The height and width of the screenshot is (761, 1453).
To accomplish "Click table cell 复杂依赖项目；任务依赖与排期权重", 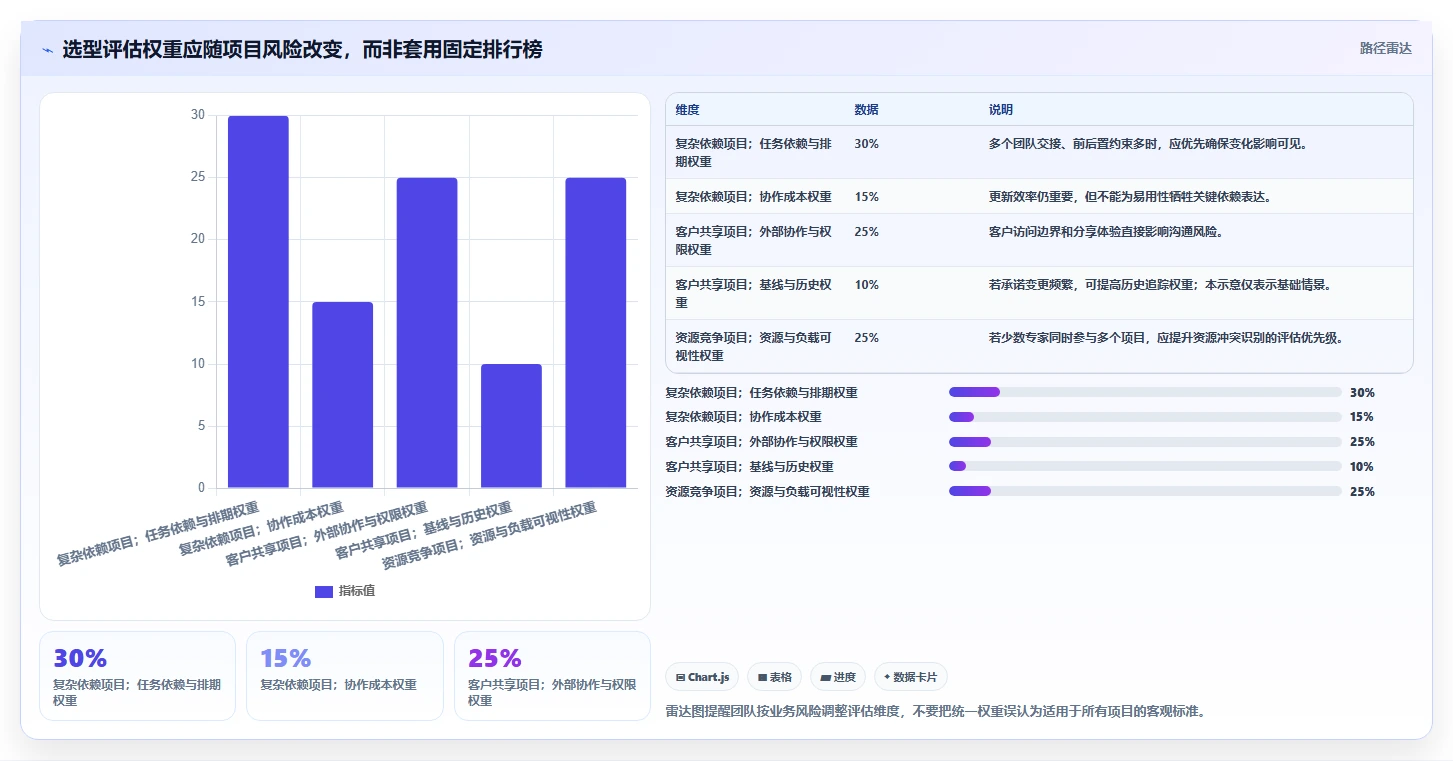I will click(753, 152).
